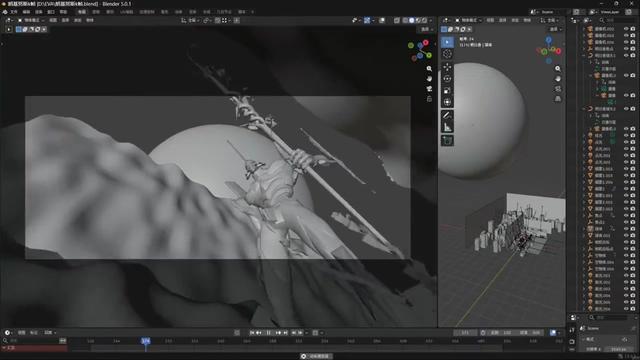Screen dimensions: 640x360
Task: Select the Rotate tool in right viewport
Action: click(447, 78)
